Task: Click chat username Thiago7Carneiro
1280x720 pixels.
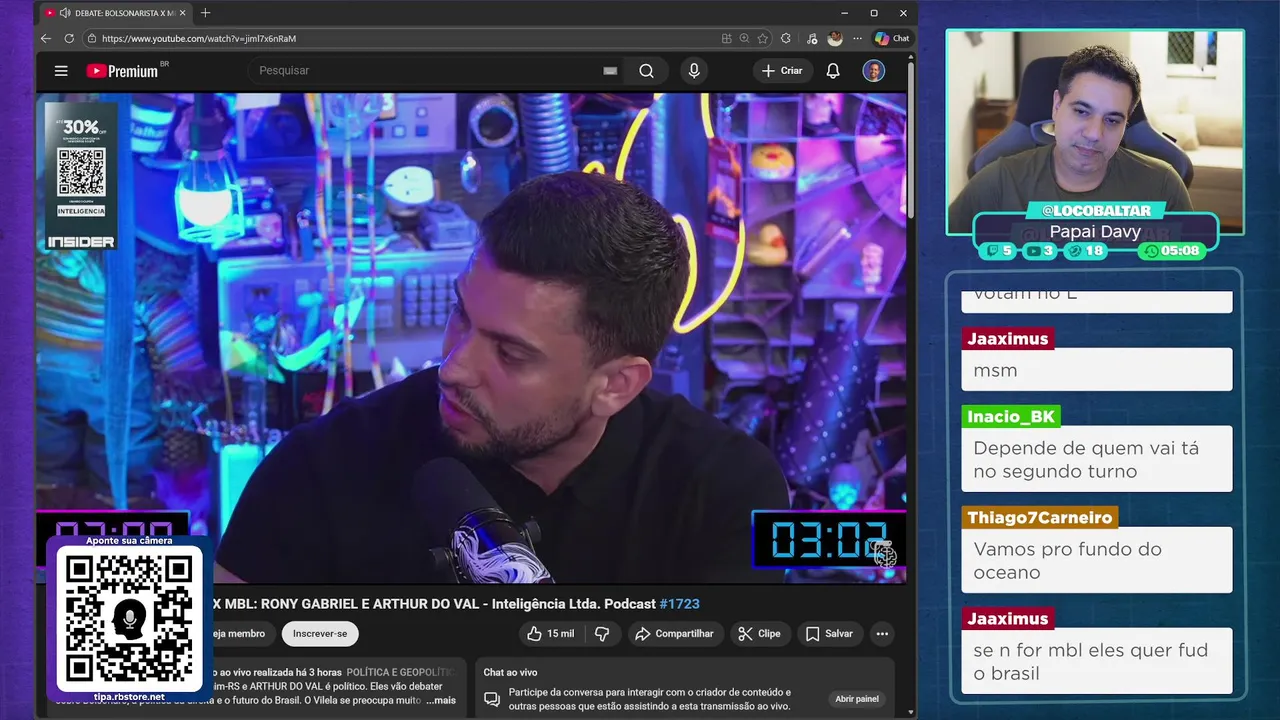Action: coord(1039,518)
